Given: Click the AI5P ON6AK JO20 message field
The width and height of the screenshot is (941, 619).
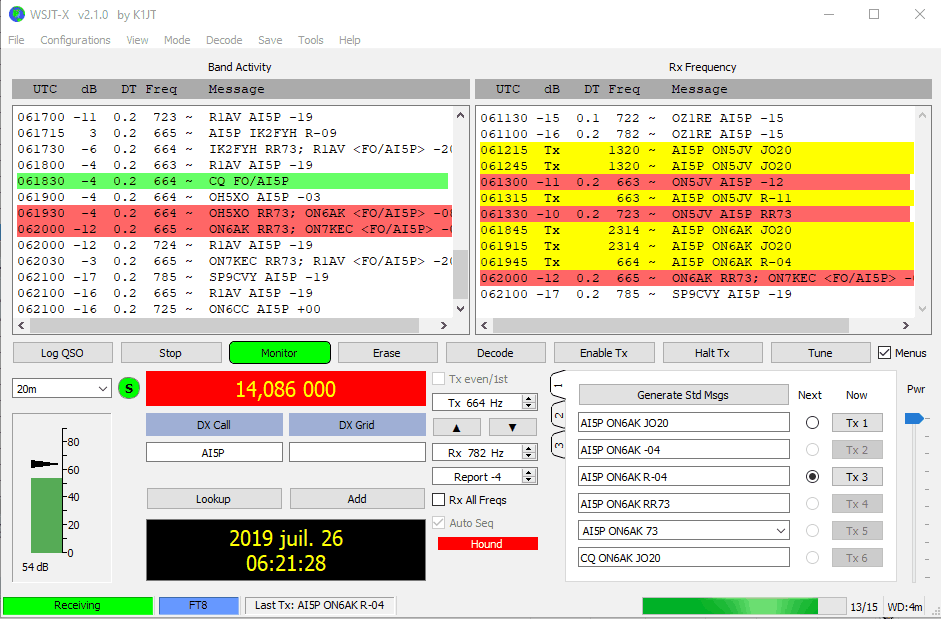Looking at the screenshot, I should click(684, 423).
